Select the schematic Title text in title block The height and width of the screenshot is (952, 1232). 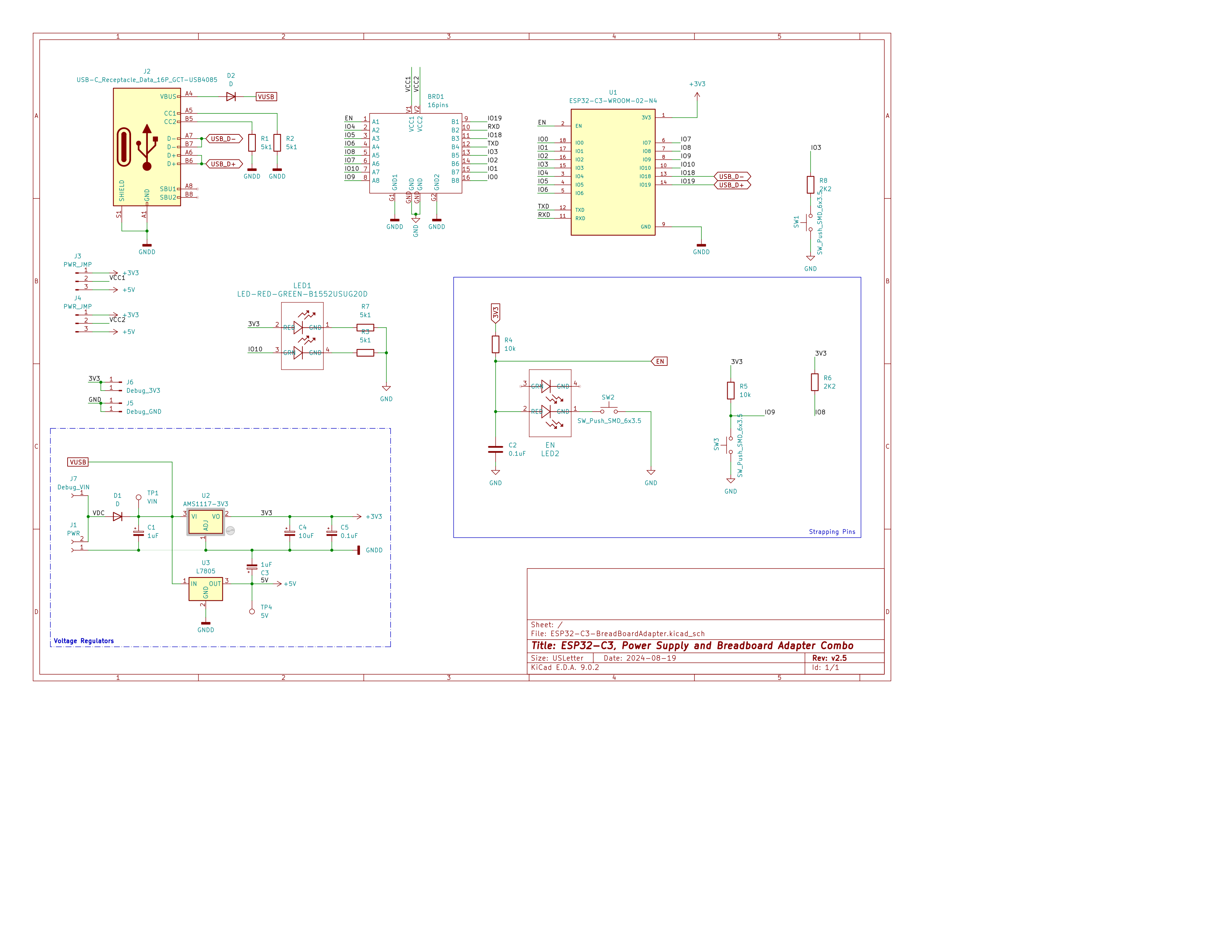[x=692, y=646]
